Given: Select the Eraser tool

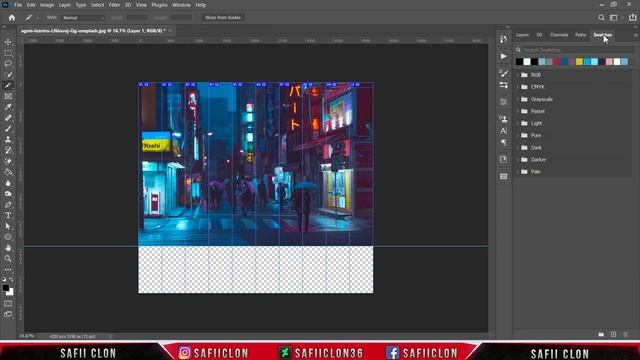Looking at the screenshot, I should (x=8, y=161).
